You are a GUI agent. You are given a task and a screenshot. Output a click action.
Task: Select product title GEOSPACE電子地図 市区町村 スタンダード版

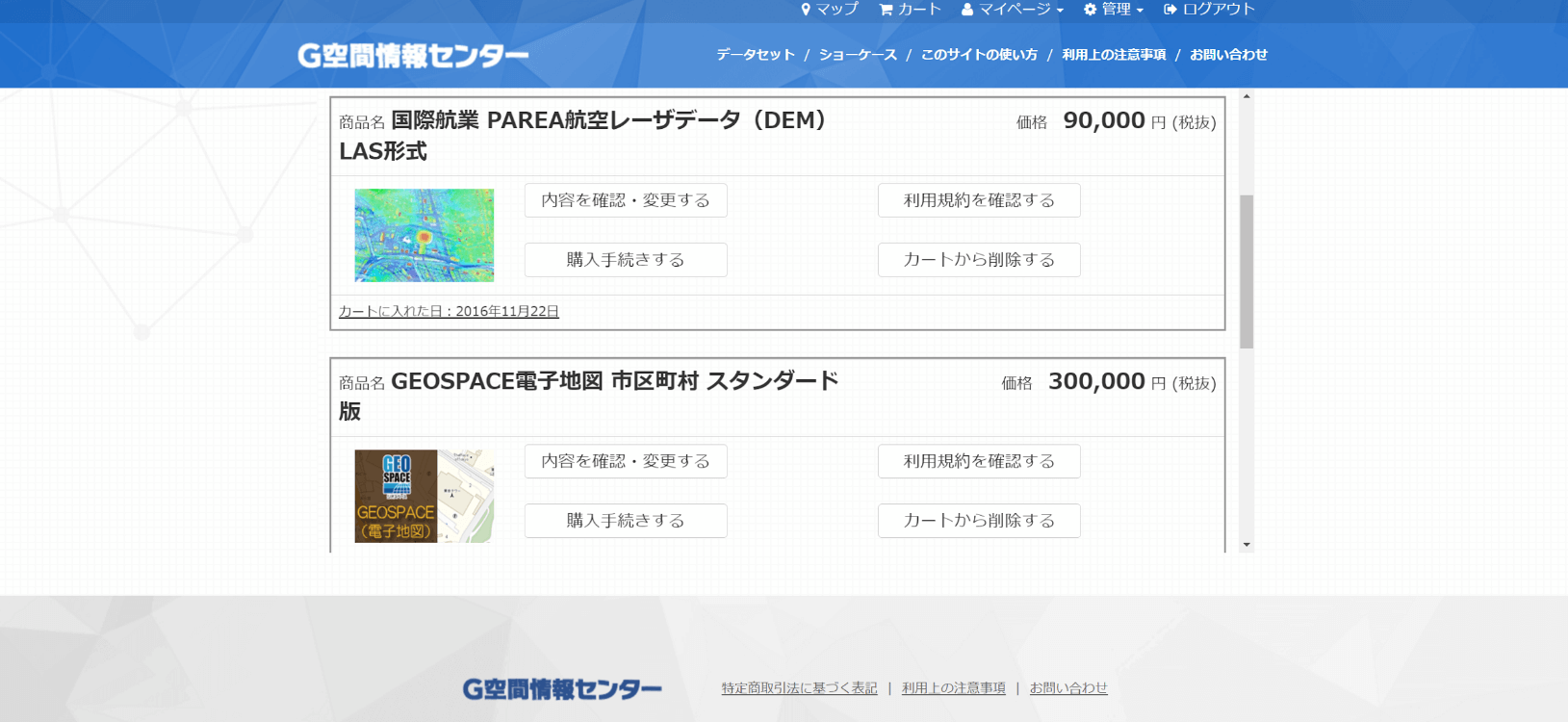[589, 396]
